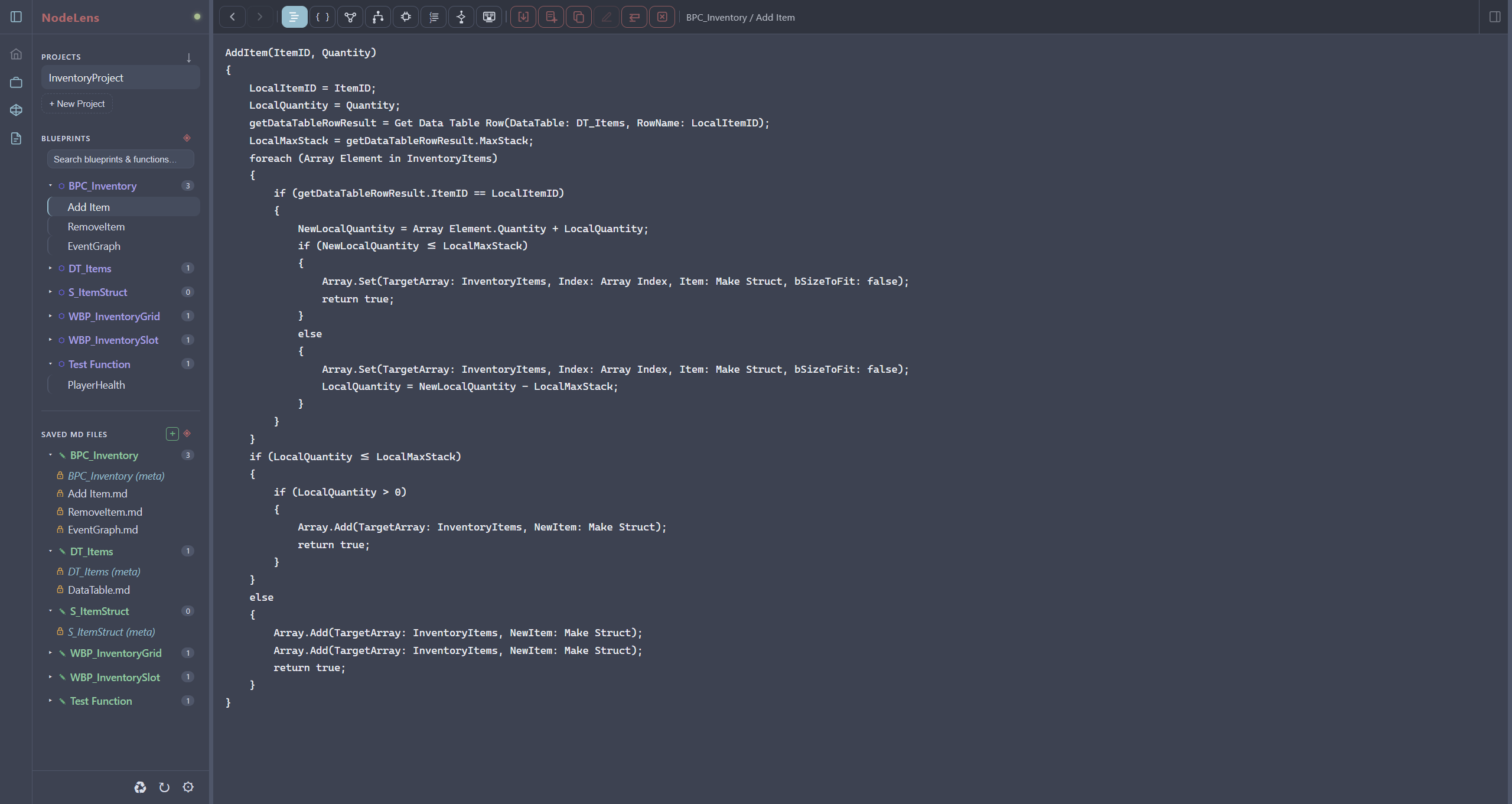The height and width of the screenshot is (804, 1512).
Task: Go forward with the right arrow button
Action: click(260, 17)
